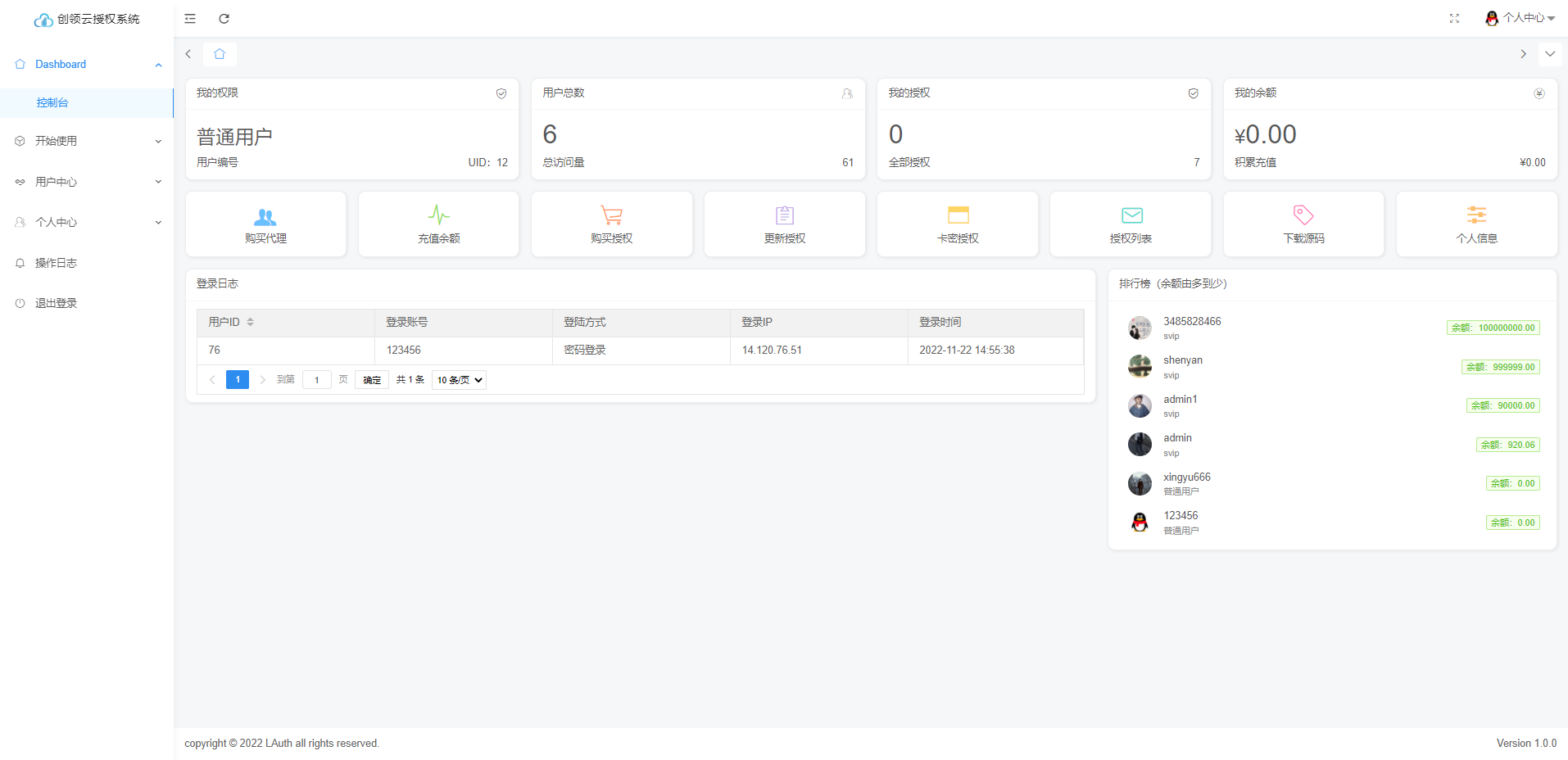Collapse the sidebar menu toggle

click(x=190, y=19)
